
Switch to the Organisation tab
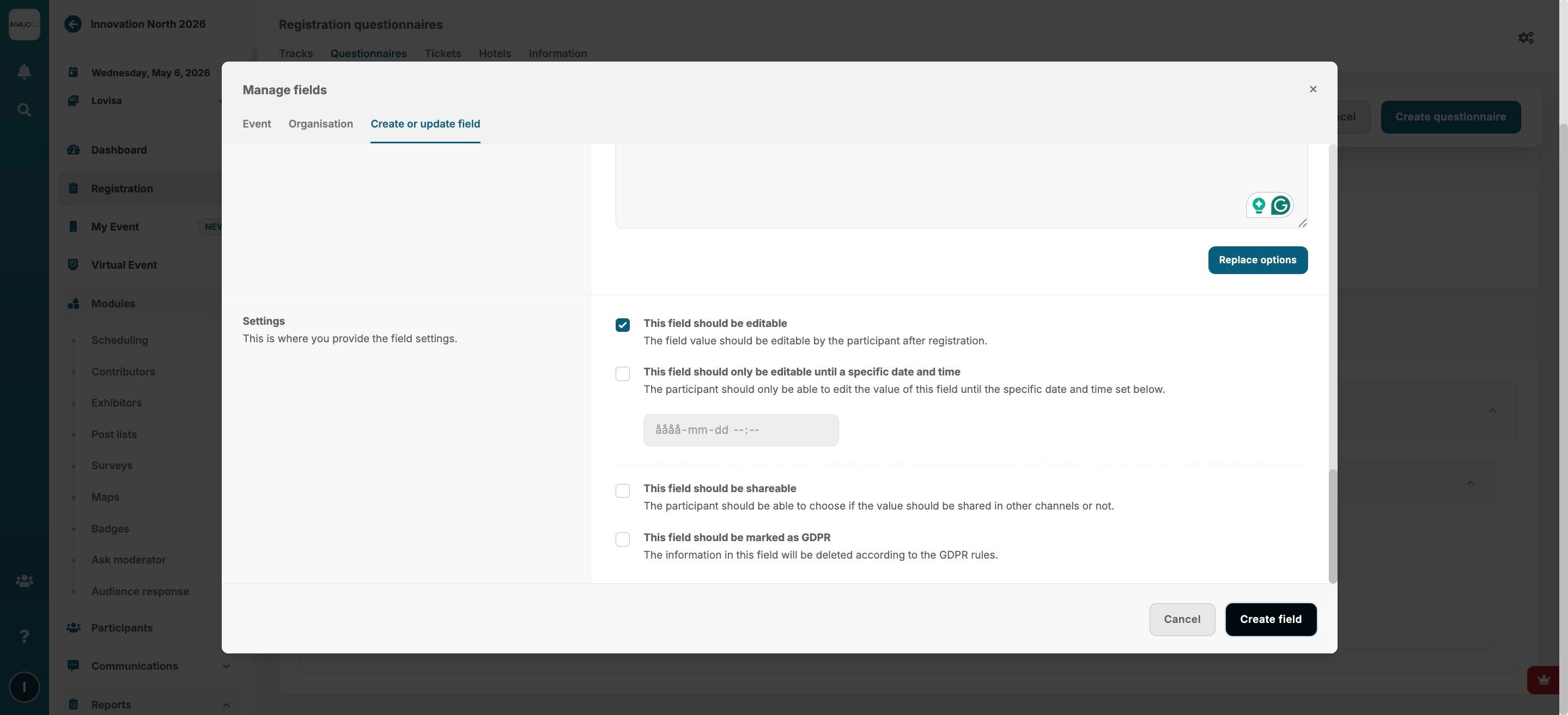click(x=320, y=124)
